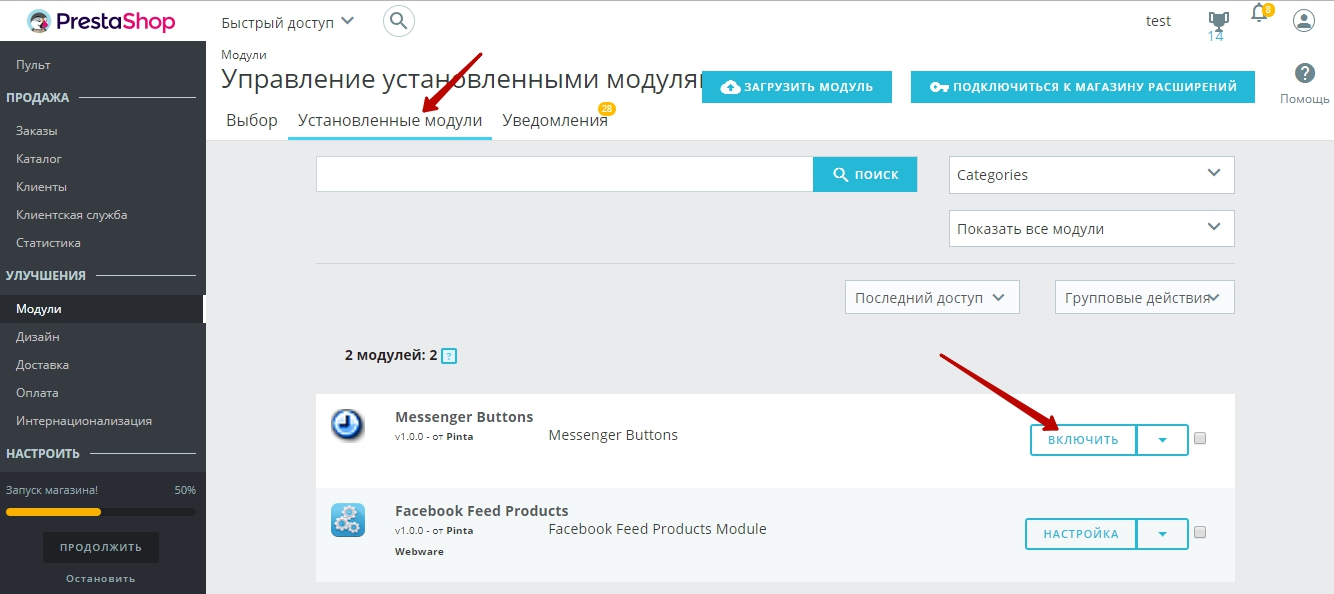
Task: Open the notifications bell icon
Action: pos(1259,14)
